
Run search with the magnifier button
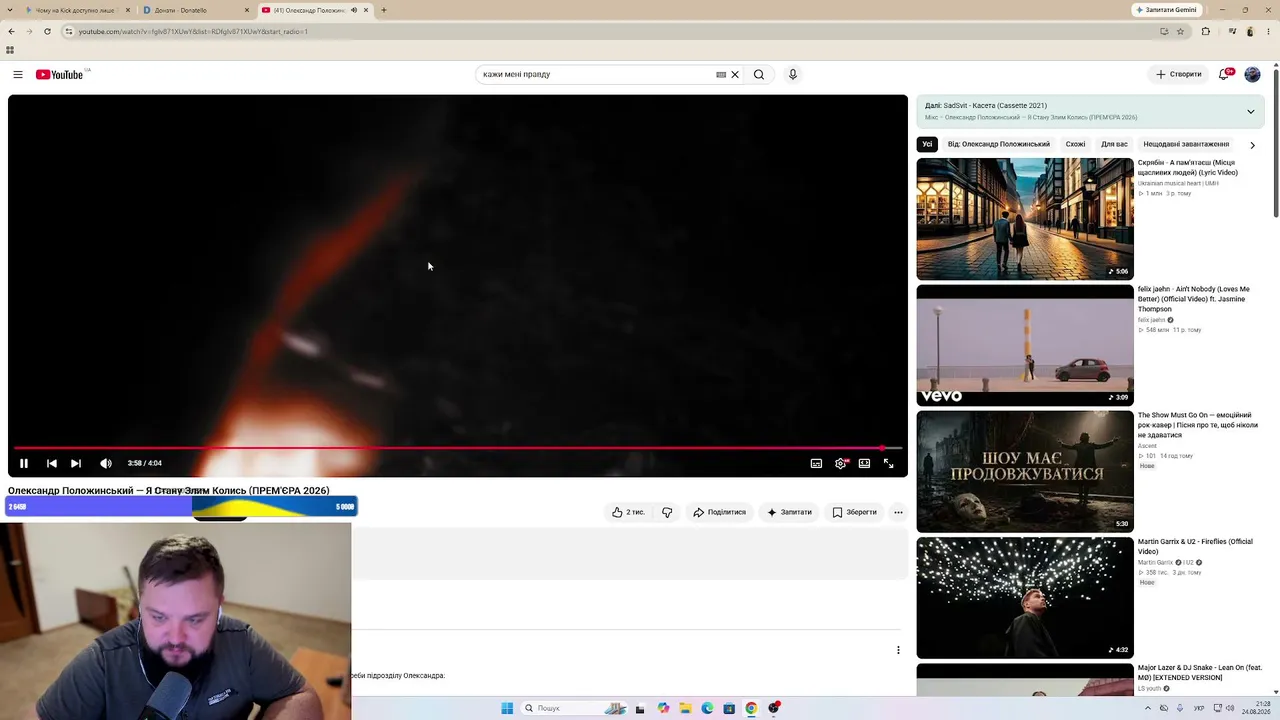tap(759, 74)
